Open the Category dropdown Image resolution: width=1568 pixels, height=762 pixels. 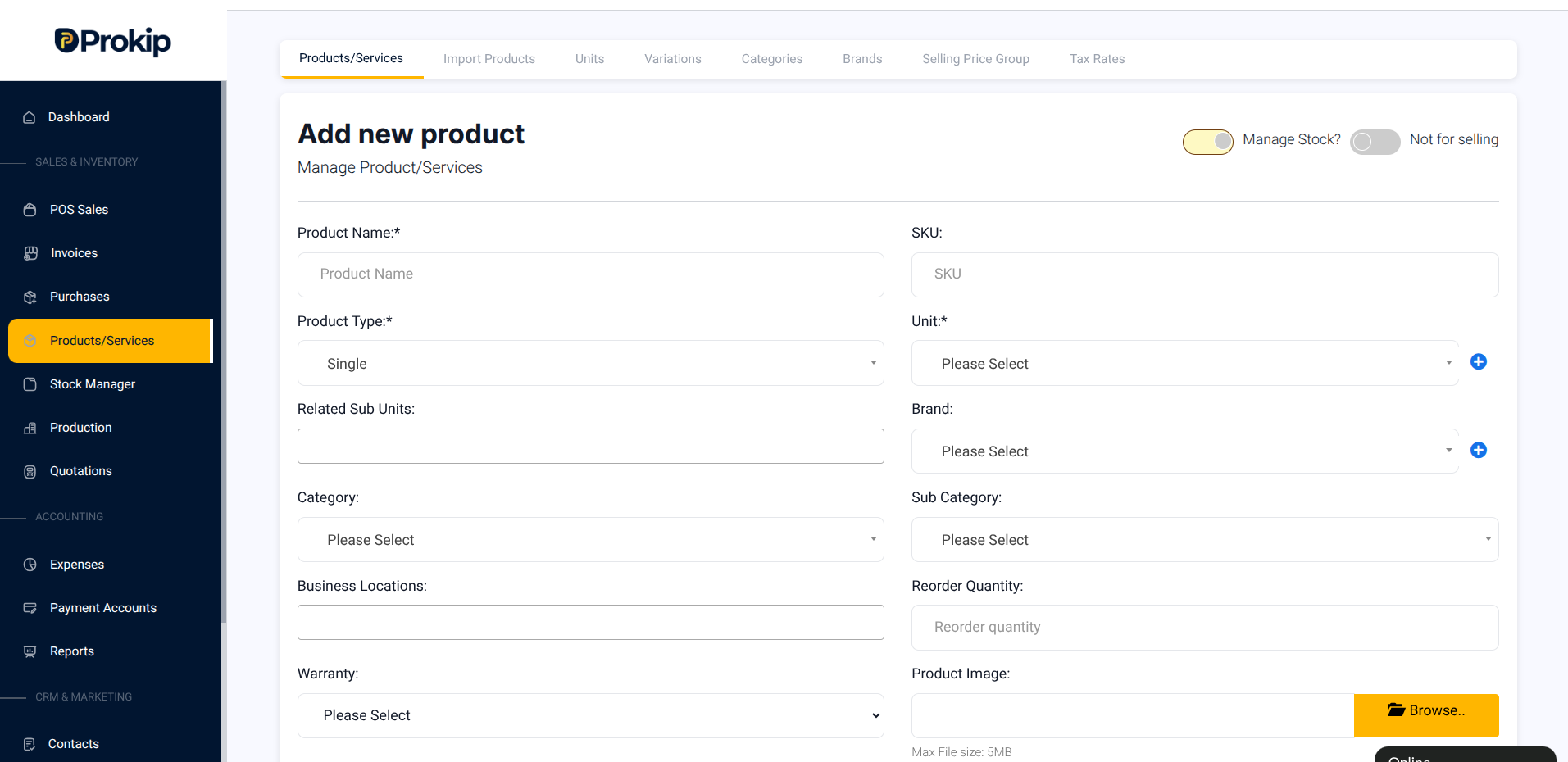pos(590,539)
